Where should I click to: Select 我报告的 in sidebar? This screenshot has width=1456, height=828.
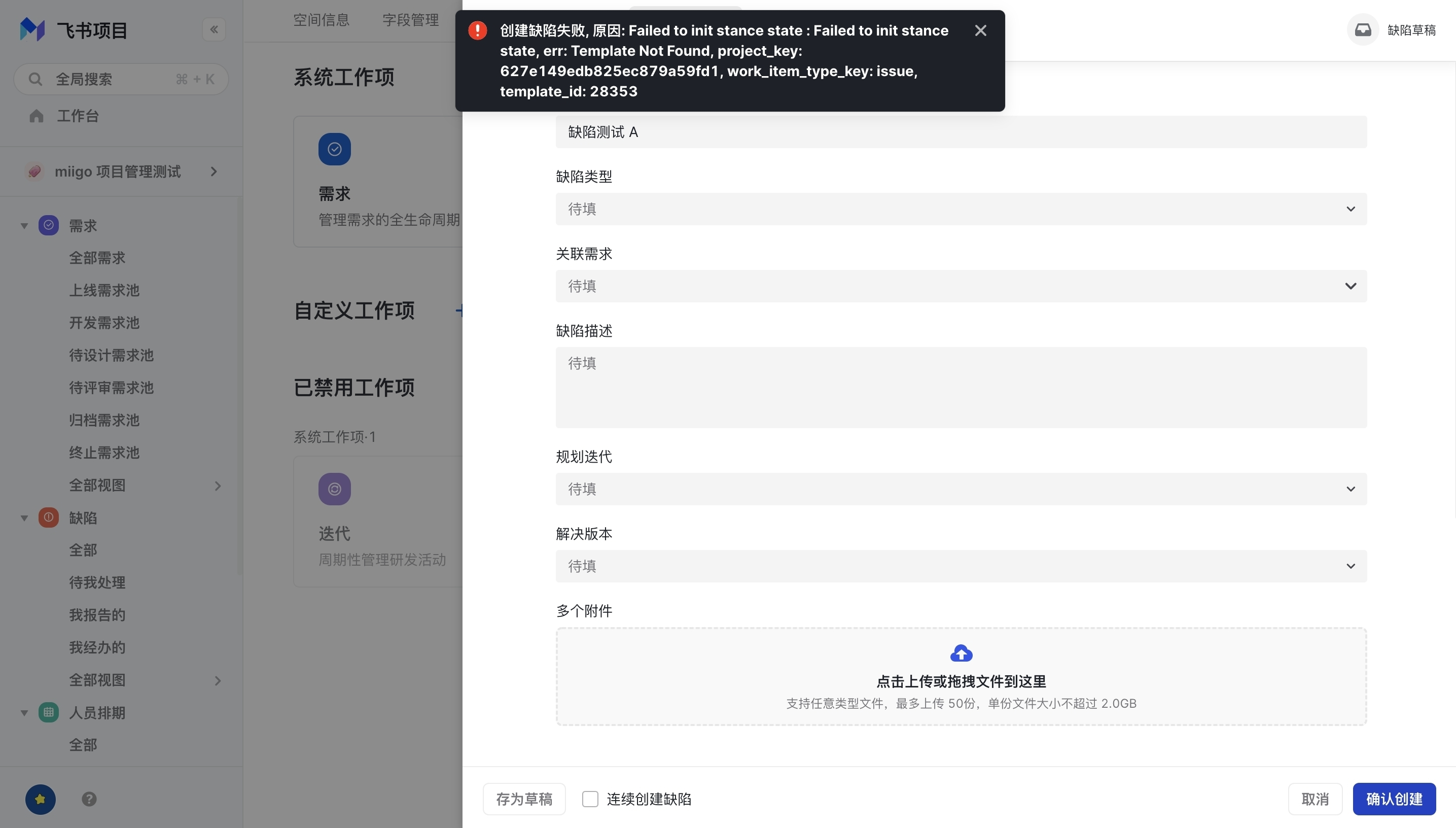97,615
